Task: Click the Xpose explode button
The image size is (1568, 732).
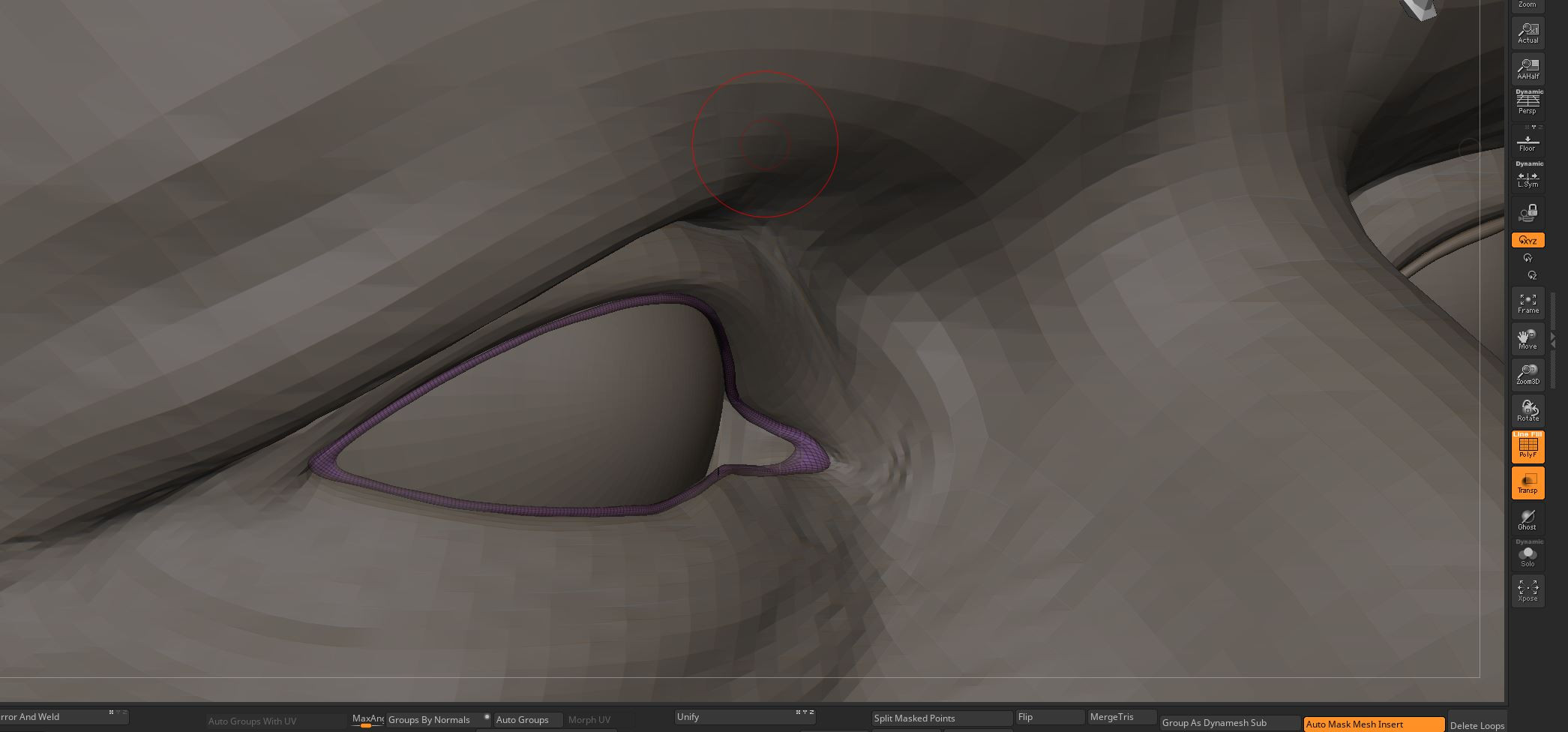Action: tap(1528, 591)
